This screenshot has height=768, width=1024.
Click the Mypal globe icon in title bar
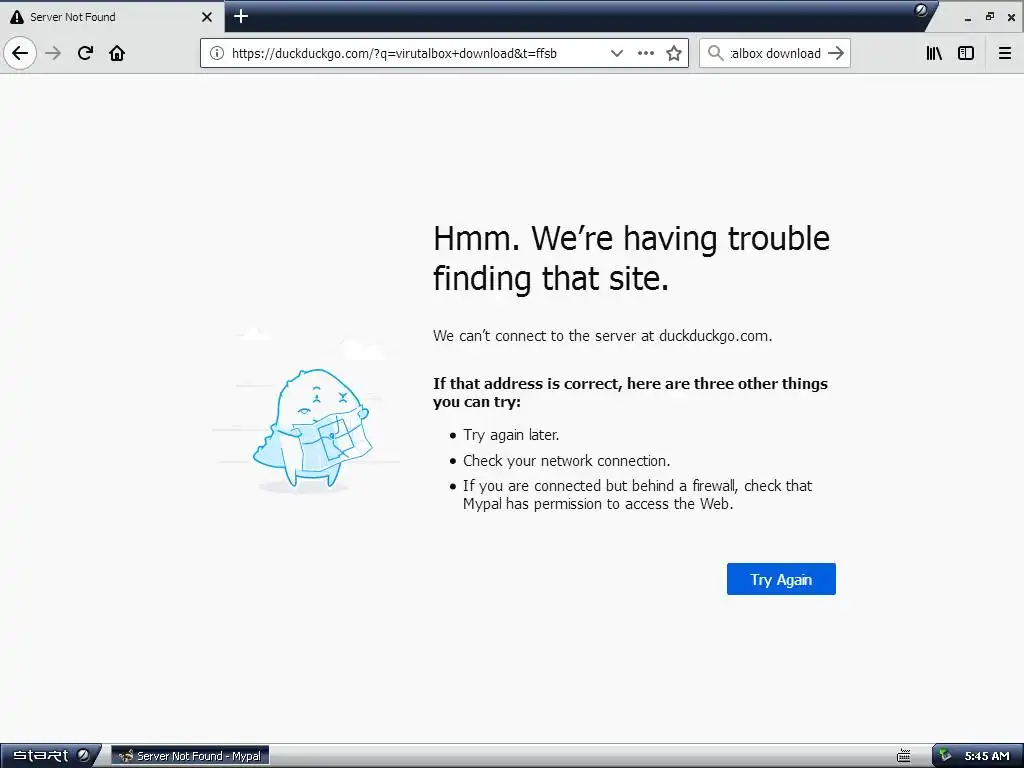tap(921, 10)
